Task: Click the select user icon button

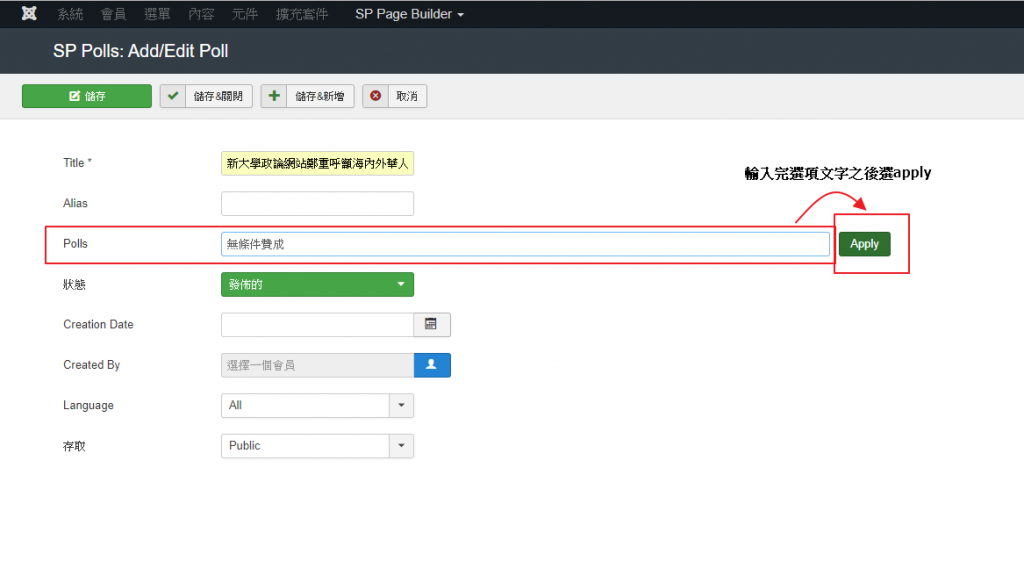Action: [x=432, y=365]
